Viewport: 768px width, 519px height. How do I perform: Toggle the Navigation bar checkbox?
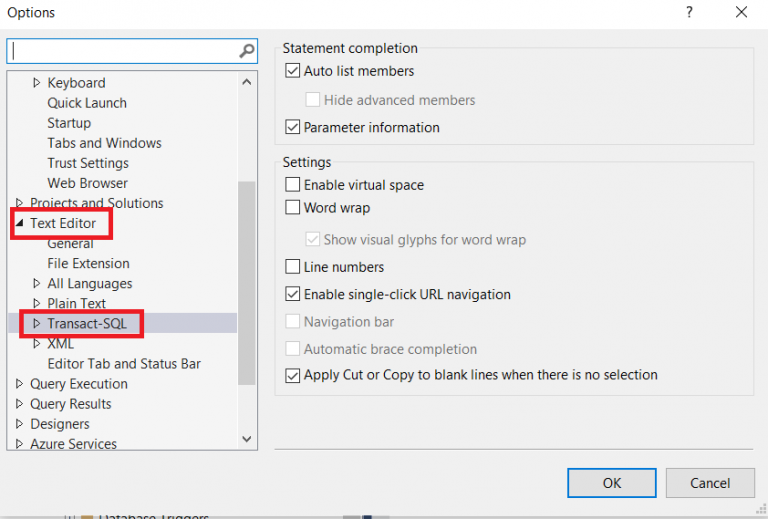(x=292, y=322)
